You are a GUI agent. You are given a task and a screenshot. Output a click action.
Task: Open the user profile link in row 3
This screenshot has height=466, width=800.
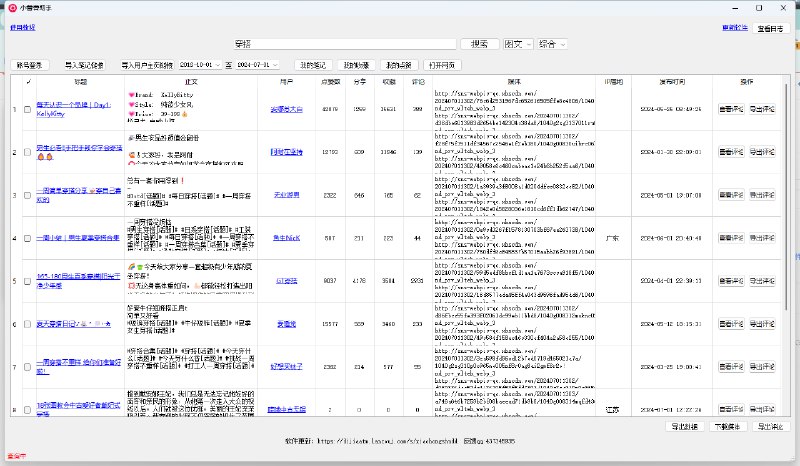pyautogui.click(x=286, y=195)
